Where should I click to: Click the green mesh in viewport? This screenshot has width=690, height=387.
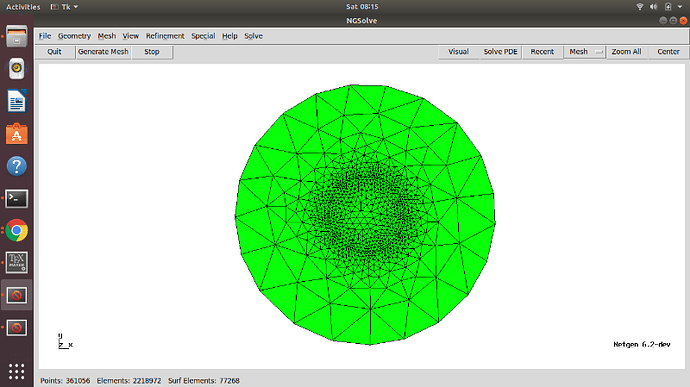[x=365, y=214]
